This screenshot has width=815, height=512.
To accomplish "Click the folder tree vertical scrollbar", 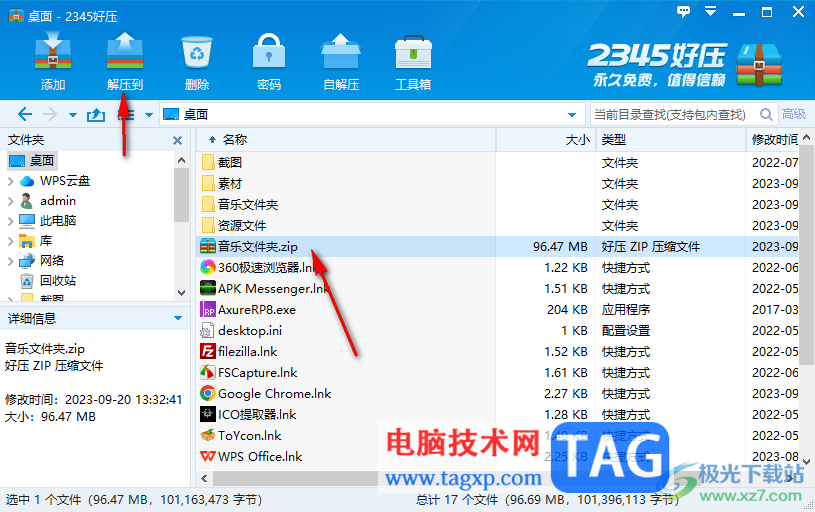I will [181, 195].
